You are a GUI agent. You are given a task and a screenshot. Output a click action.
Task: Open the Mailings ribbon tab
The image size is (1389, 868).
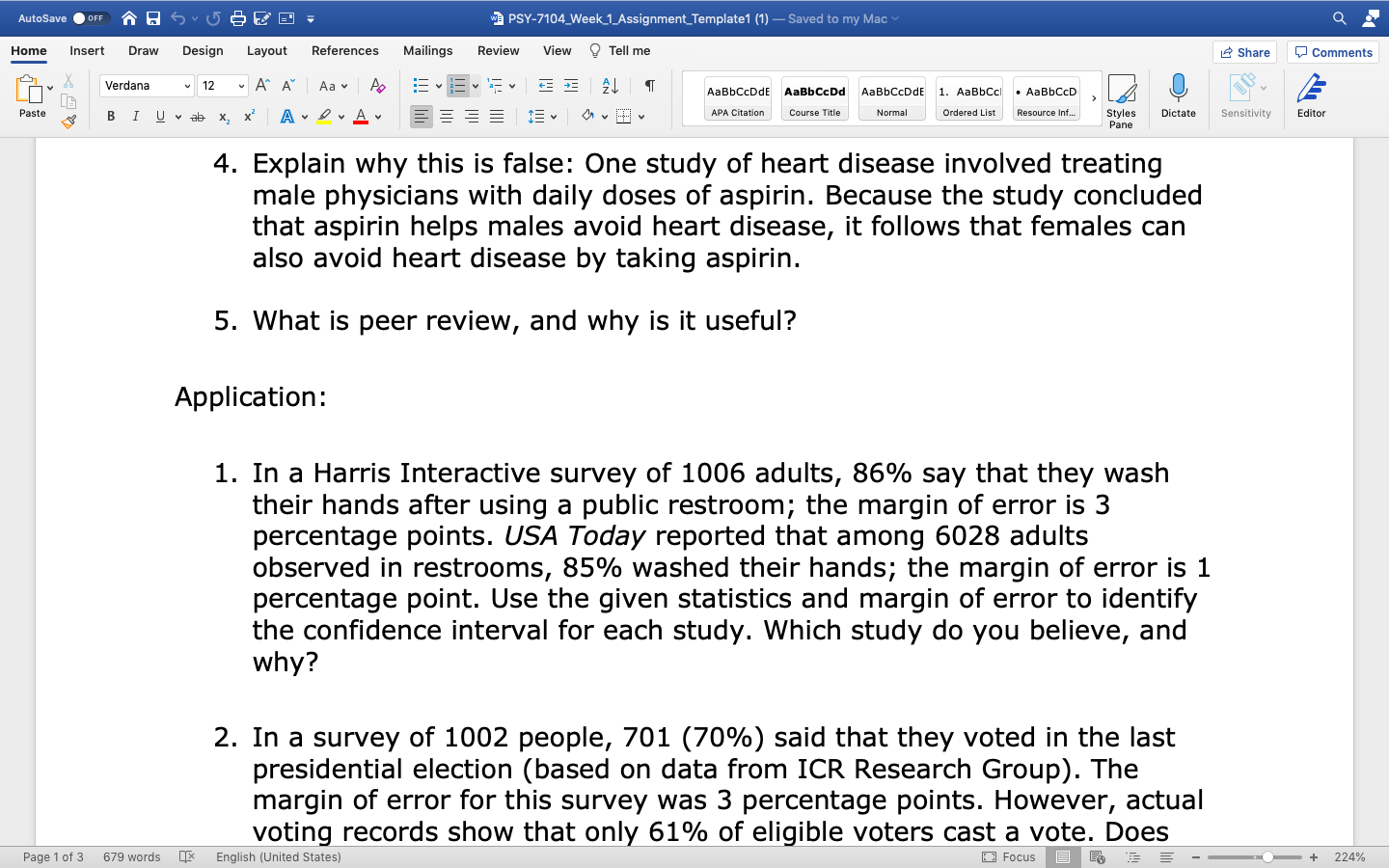[x=427, y=50]
